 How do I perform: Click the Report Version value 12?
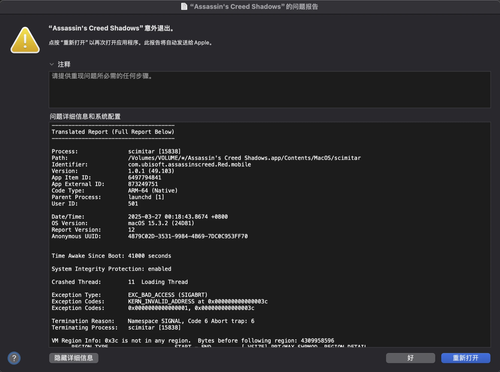pos(131,230)
